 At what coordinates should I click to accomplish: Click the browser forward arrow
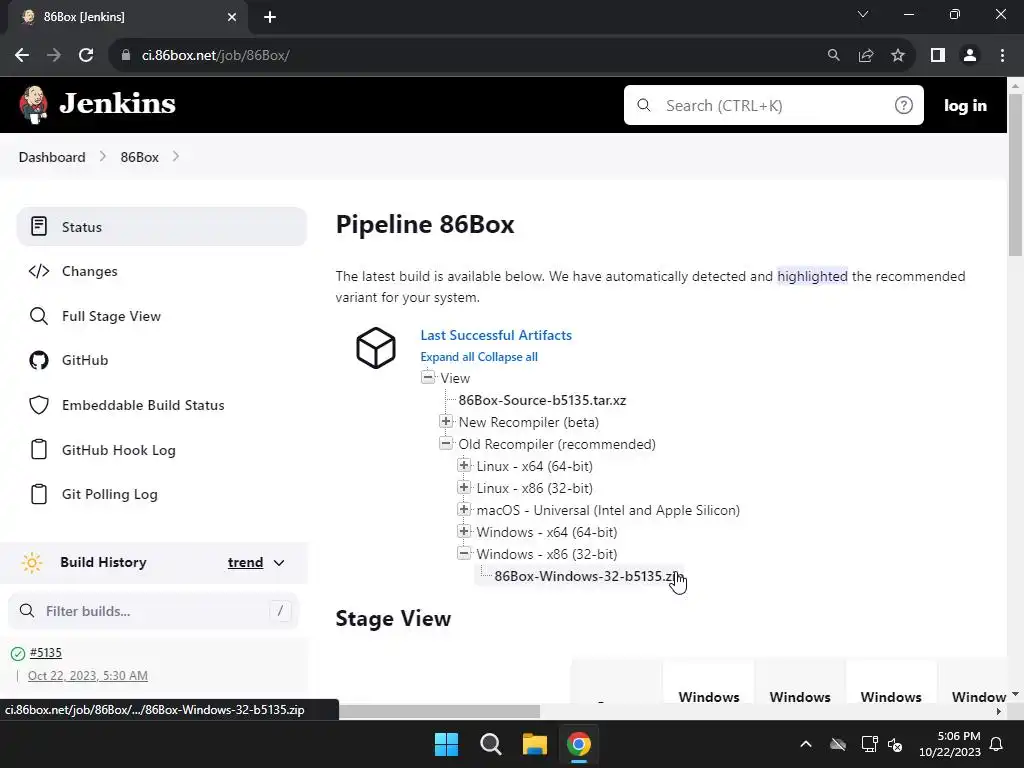54,56
